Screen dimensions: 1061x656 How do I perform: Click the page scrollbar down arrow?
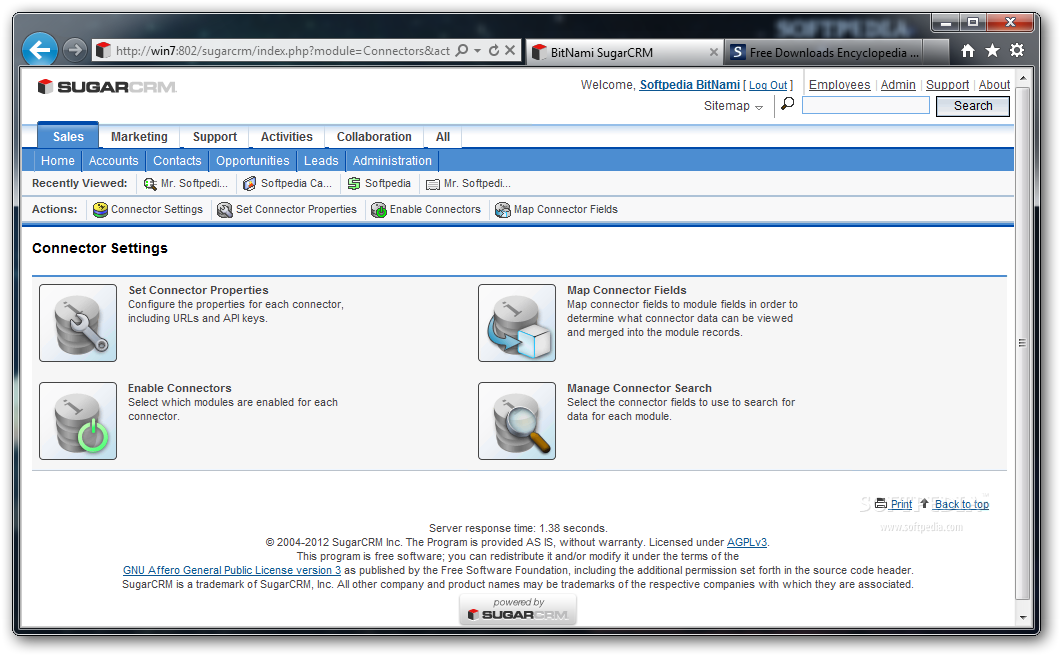pos(1023,617)
